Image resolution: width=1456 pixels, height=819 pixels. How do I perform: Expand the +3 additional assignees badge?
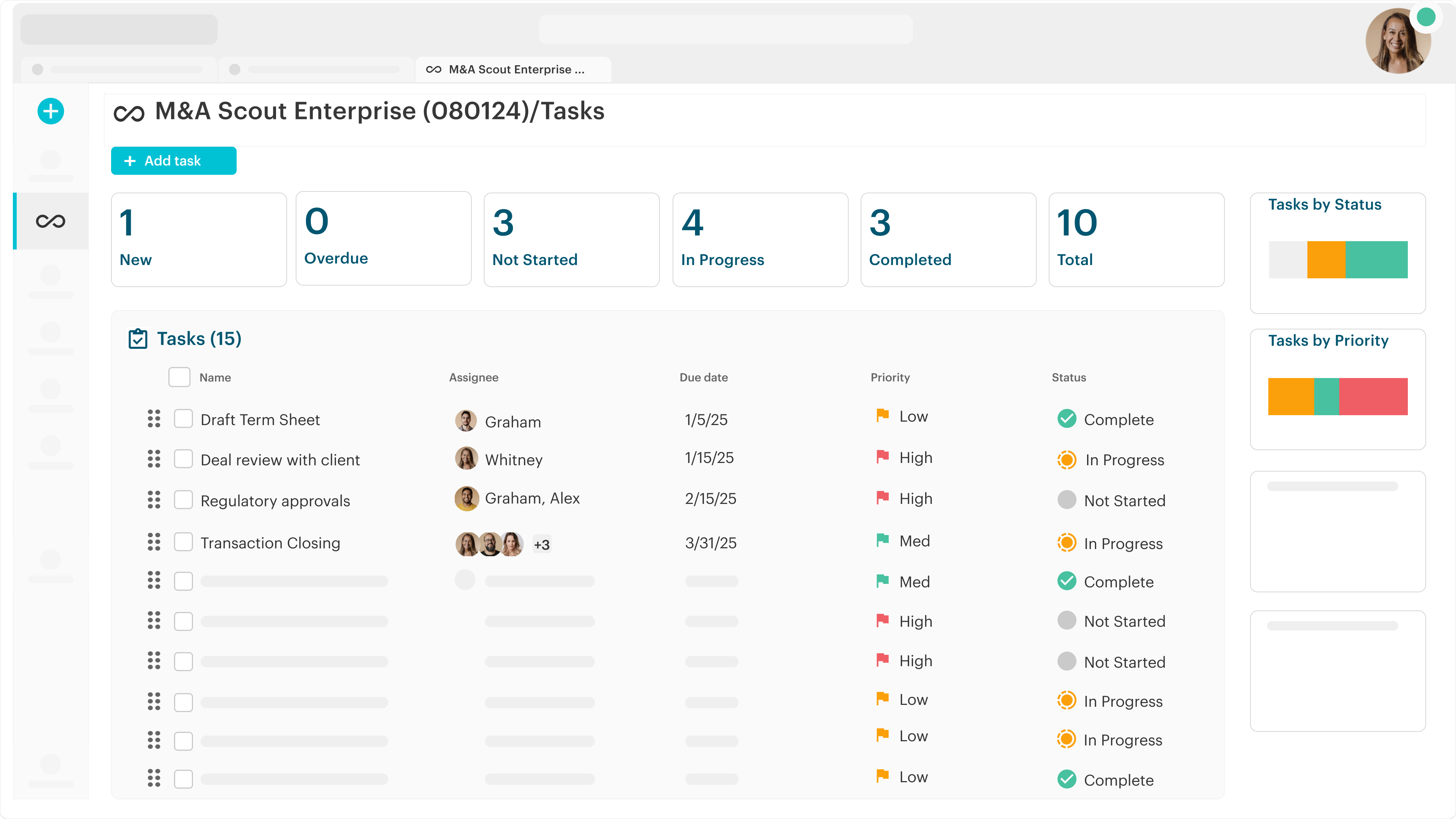(x=541, y=544)
